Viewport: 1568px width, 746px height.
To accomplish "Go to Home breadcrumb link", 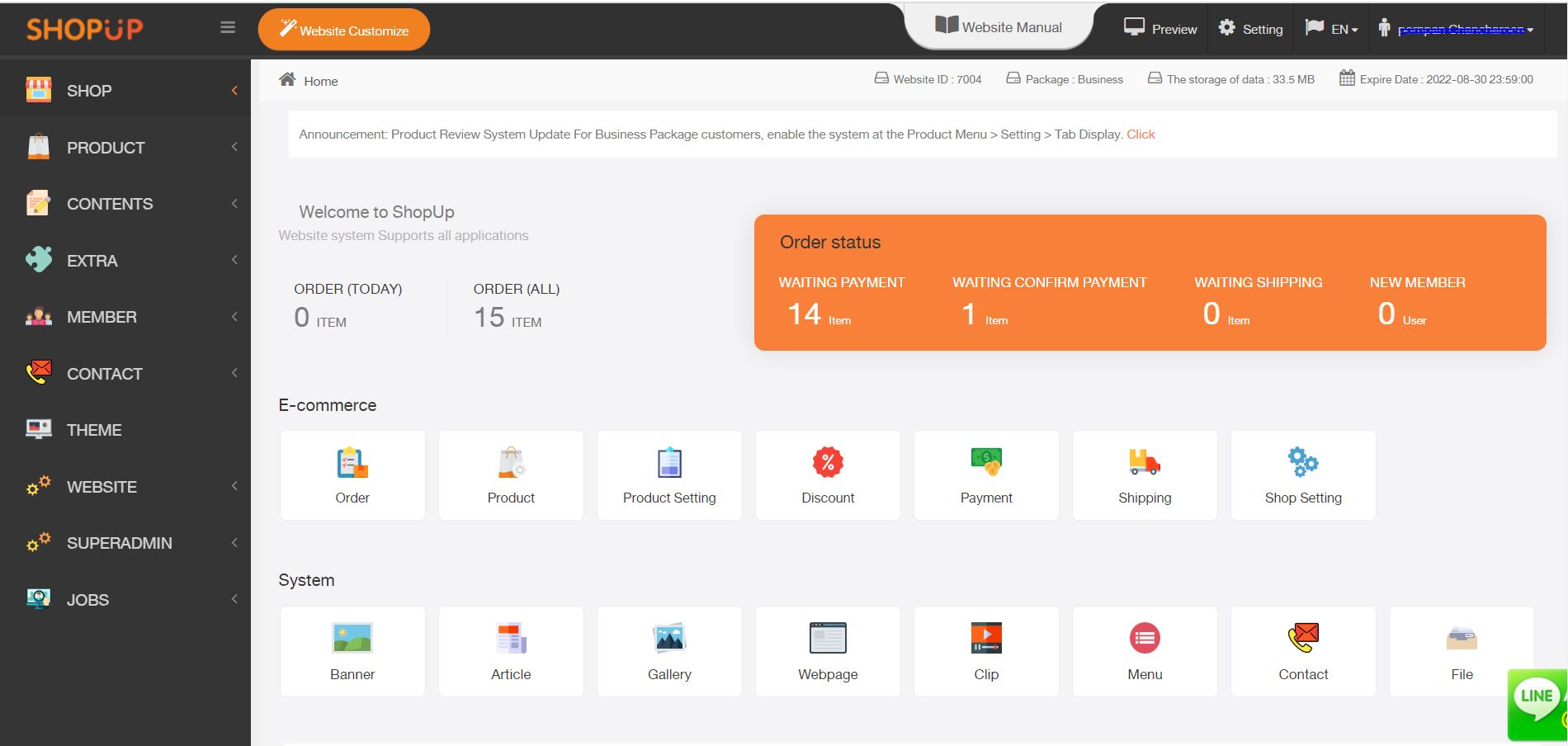I will tap(321, 81).
